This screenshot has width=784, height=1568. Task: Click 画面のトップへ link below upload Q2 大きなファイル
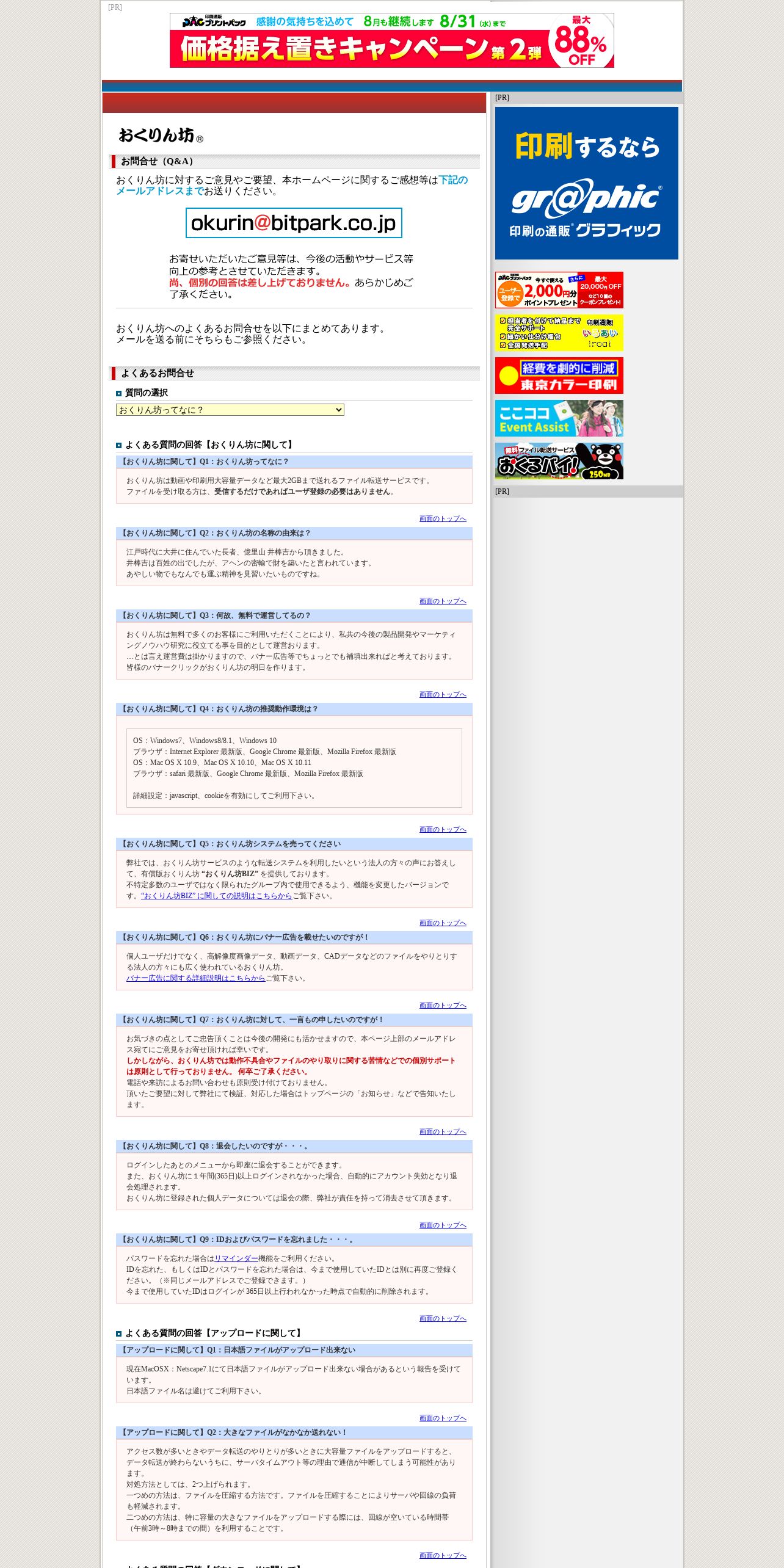click(443, 1556)
